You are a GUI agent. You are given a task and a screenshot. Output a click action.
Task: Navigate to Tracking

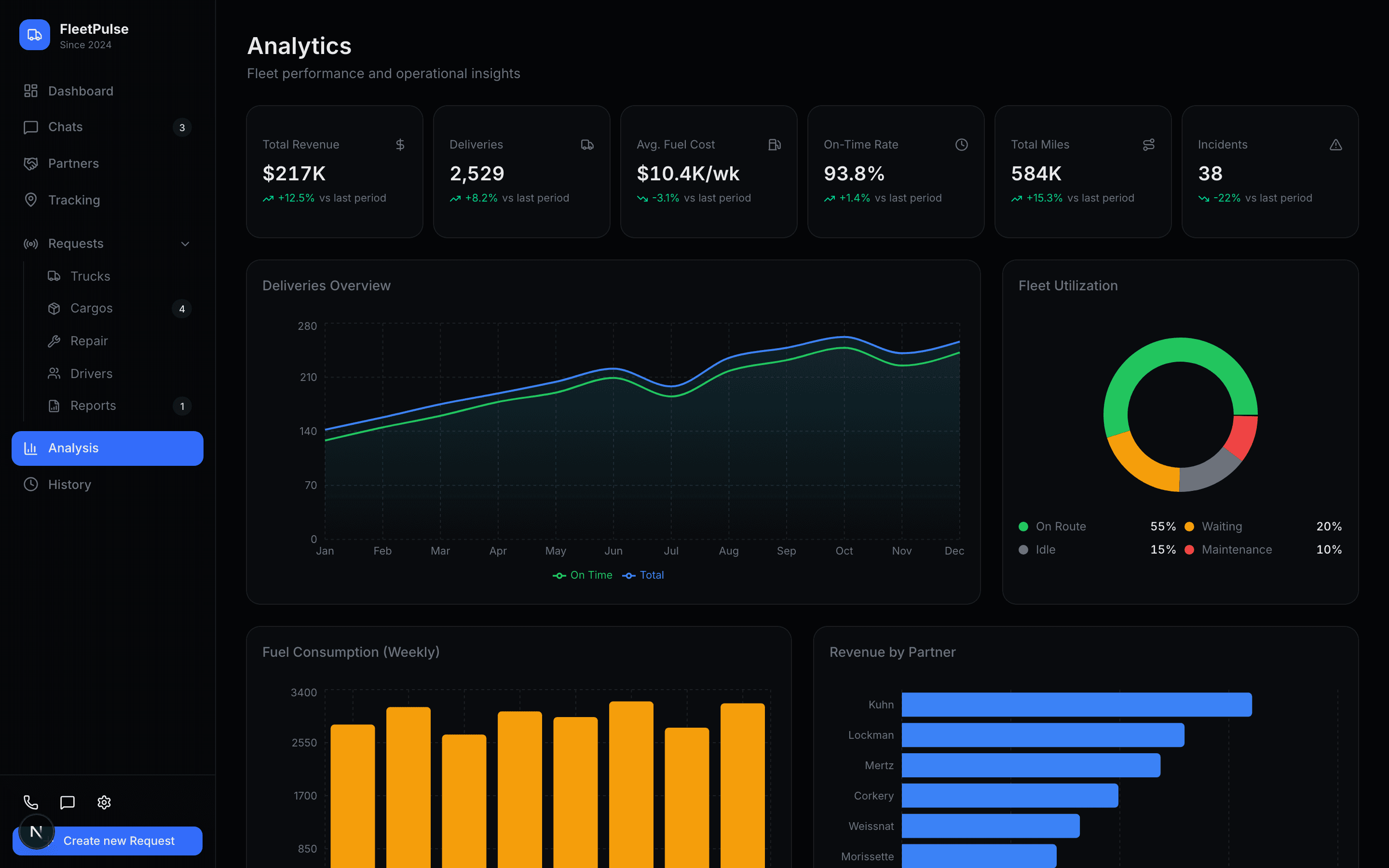pos(108,200)
